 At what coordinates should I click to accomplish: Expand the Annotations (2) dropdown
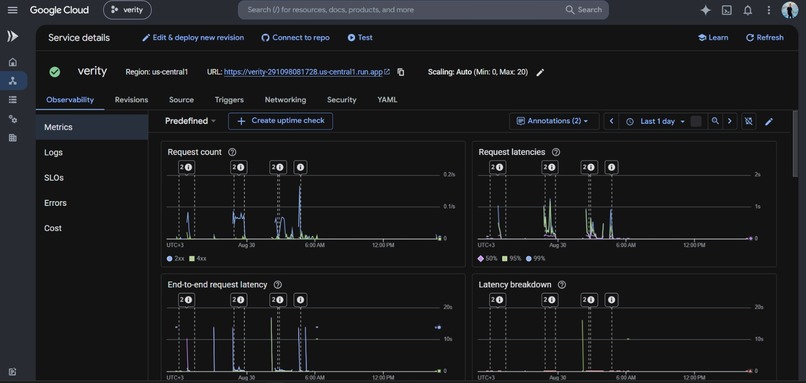tap(554, 121)
